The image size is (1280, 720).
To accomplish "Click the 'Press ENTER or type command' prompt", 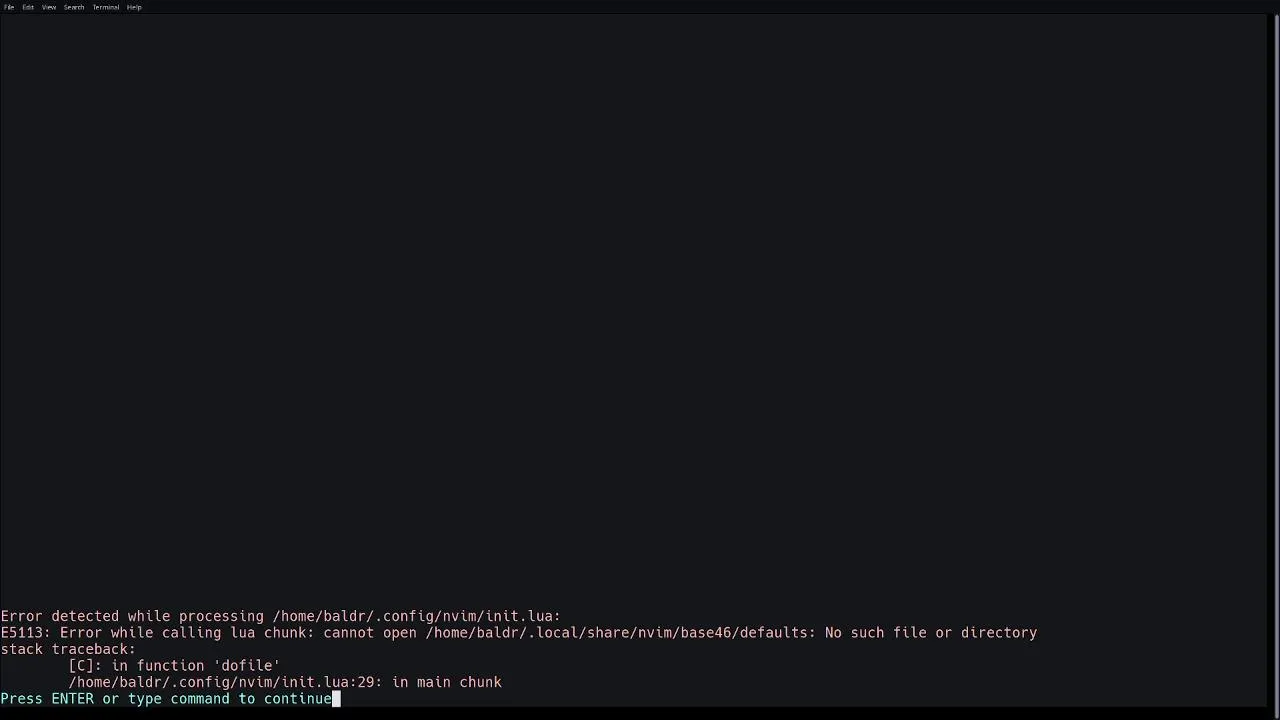I will [x=166, y=699].
